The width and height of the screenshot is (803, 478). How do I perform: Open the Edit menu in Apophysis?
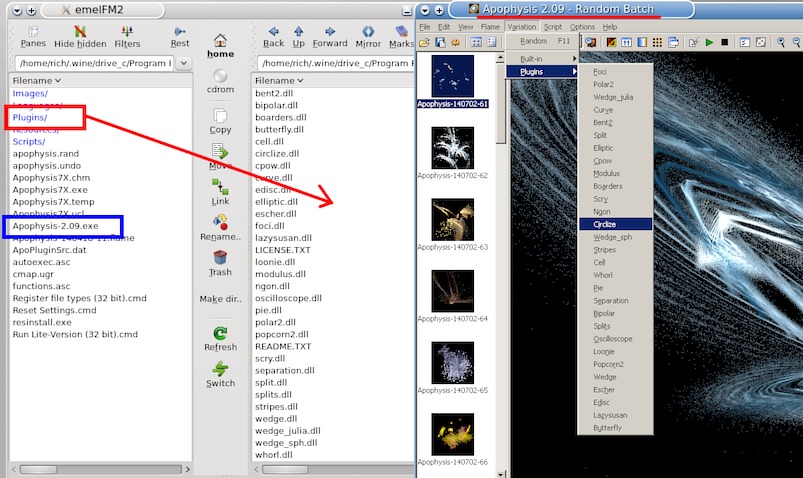(444, 27)
